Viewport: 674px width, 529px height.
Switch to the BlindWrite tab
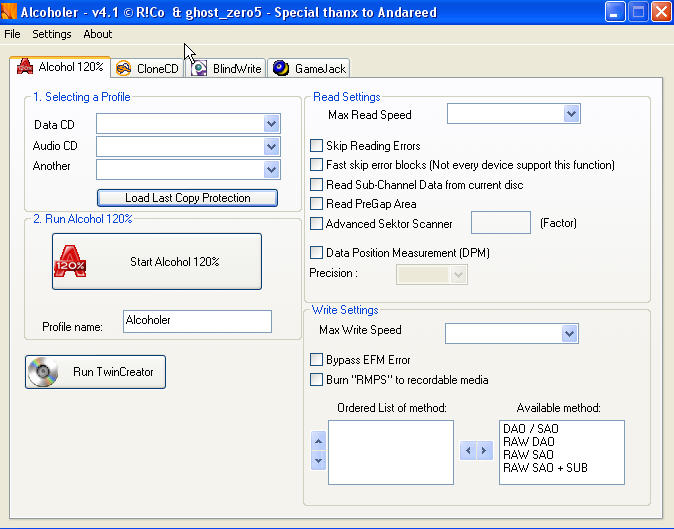coord(226,68)
